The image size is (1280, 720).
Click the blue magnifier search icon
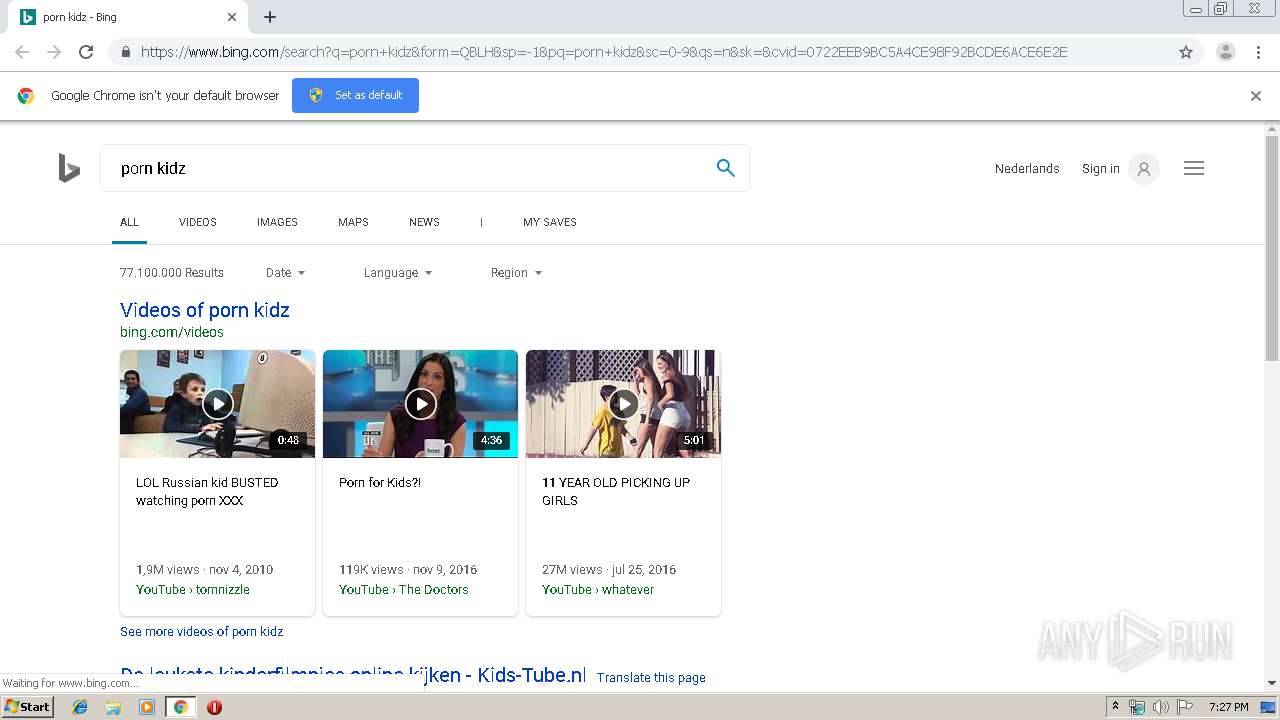(725, 168)
